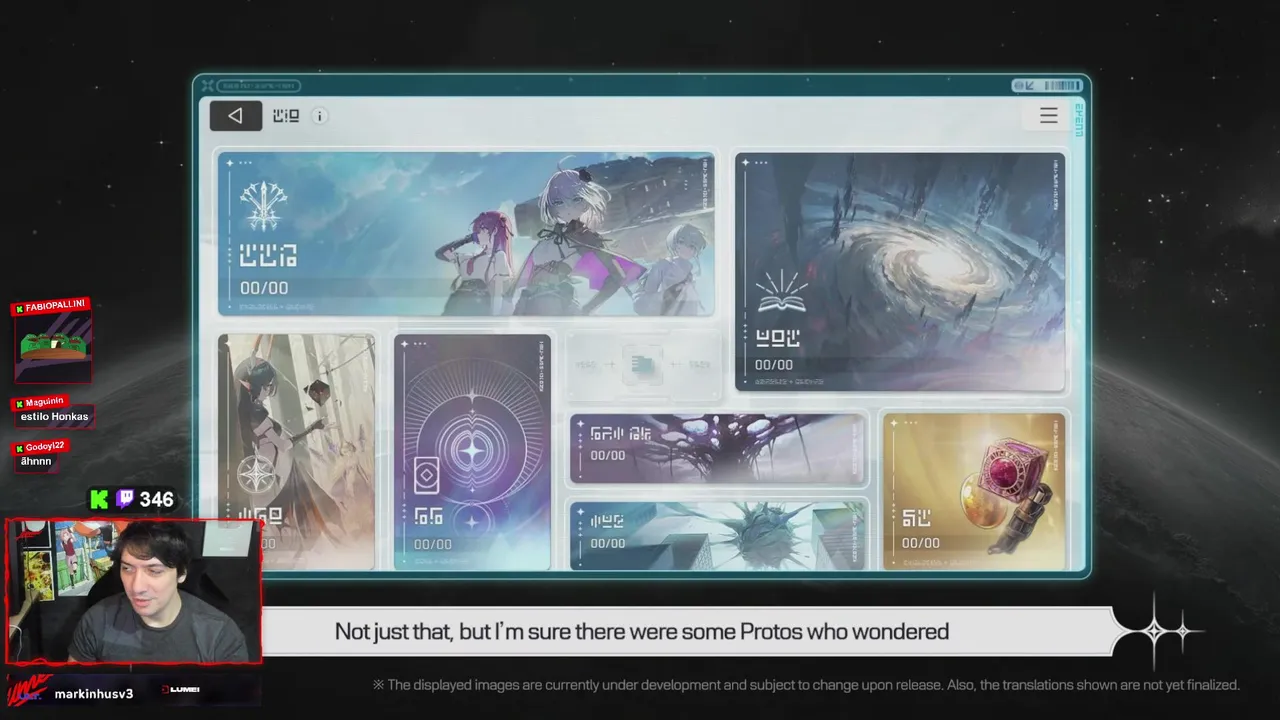This screenshot has width=1280, height=720.
Task: Click the open book icon on galaxy card
Action: click(x=781, y=292)
